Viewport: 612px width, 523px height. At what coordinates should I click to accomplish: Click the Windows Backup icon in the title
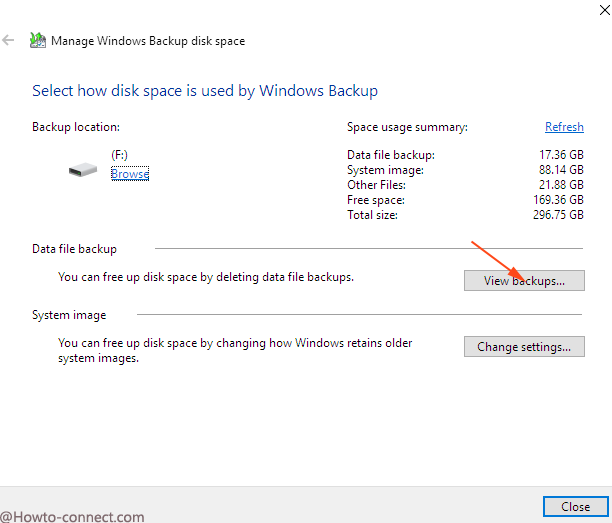tap(38, 40)
